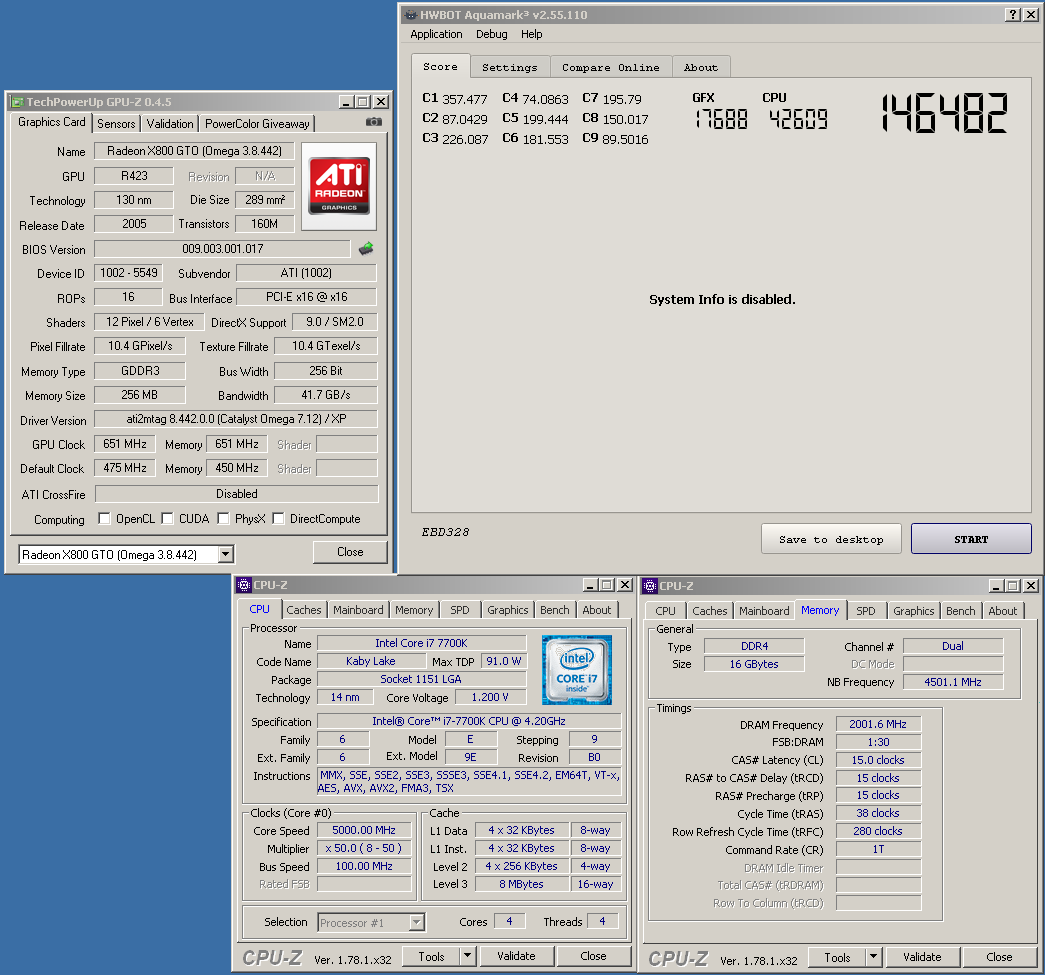Click Validate in right CPU-Z window
The height and width of the screenshot is (975, 1045).
point(922,957)
